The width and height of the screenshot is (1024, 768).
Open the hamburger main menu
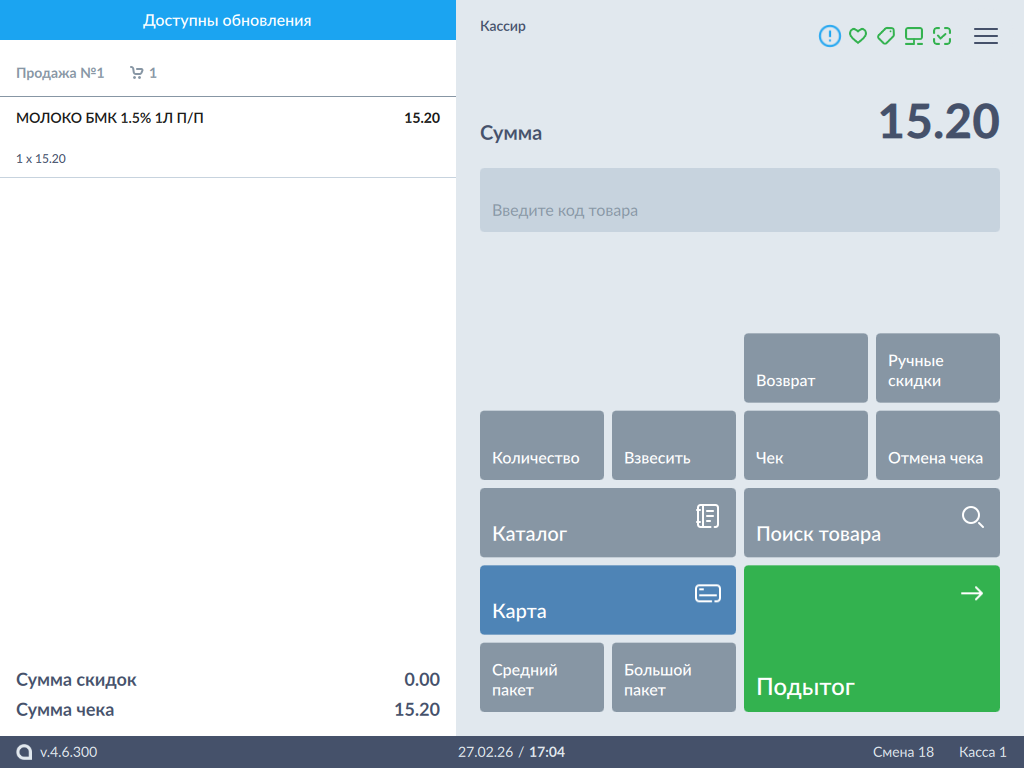[x=986, y=36]
